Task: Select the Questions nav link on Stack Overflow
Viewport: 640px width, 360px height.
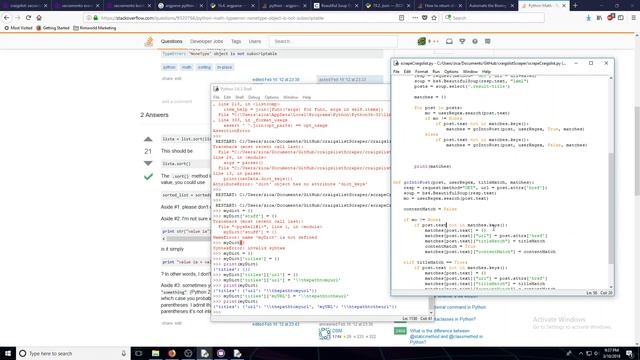Action: [x=171, y=41]
